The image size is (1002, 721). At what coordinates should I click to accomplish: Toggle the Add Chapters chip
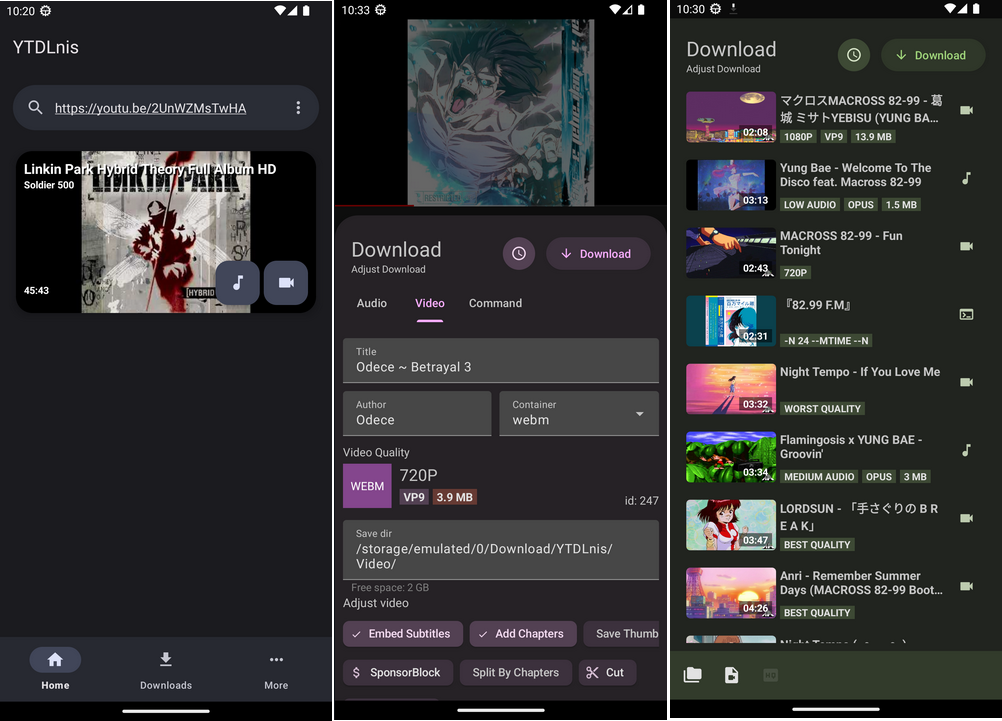tap(521, 633)
